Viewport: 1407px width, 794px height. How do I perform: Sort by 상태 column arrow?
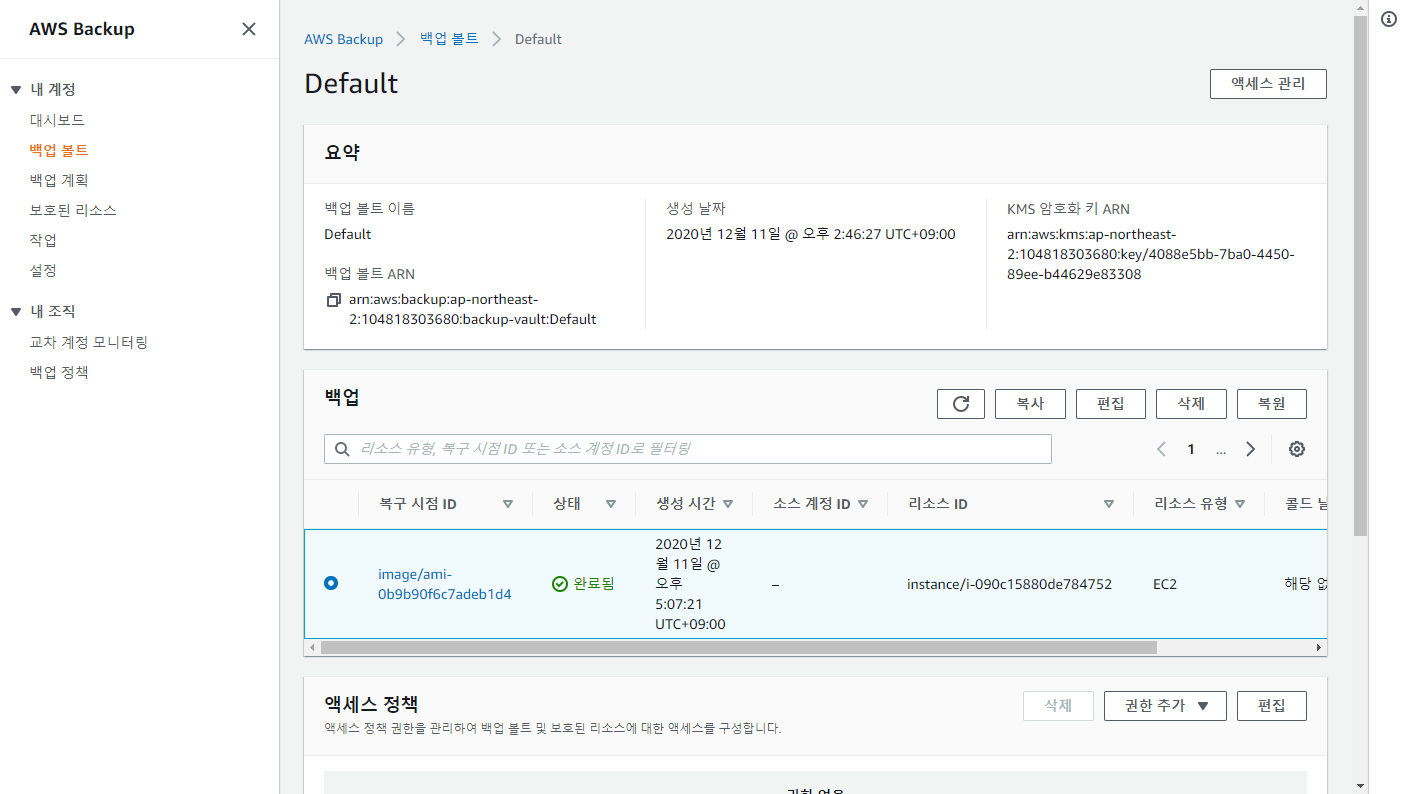[611, 504]
